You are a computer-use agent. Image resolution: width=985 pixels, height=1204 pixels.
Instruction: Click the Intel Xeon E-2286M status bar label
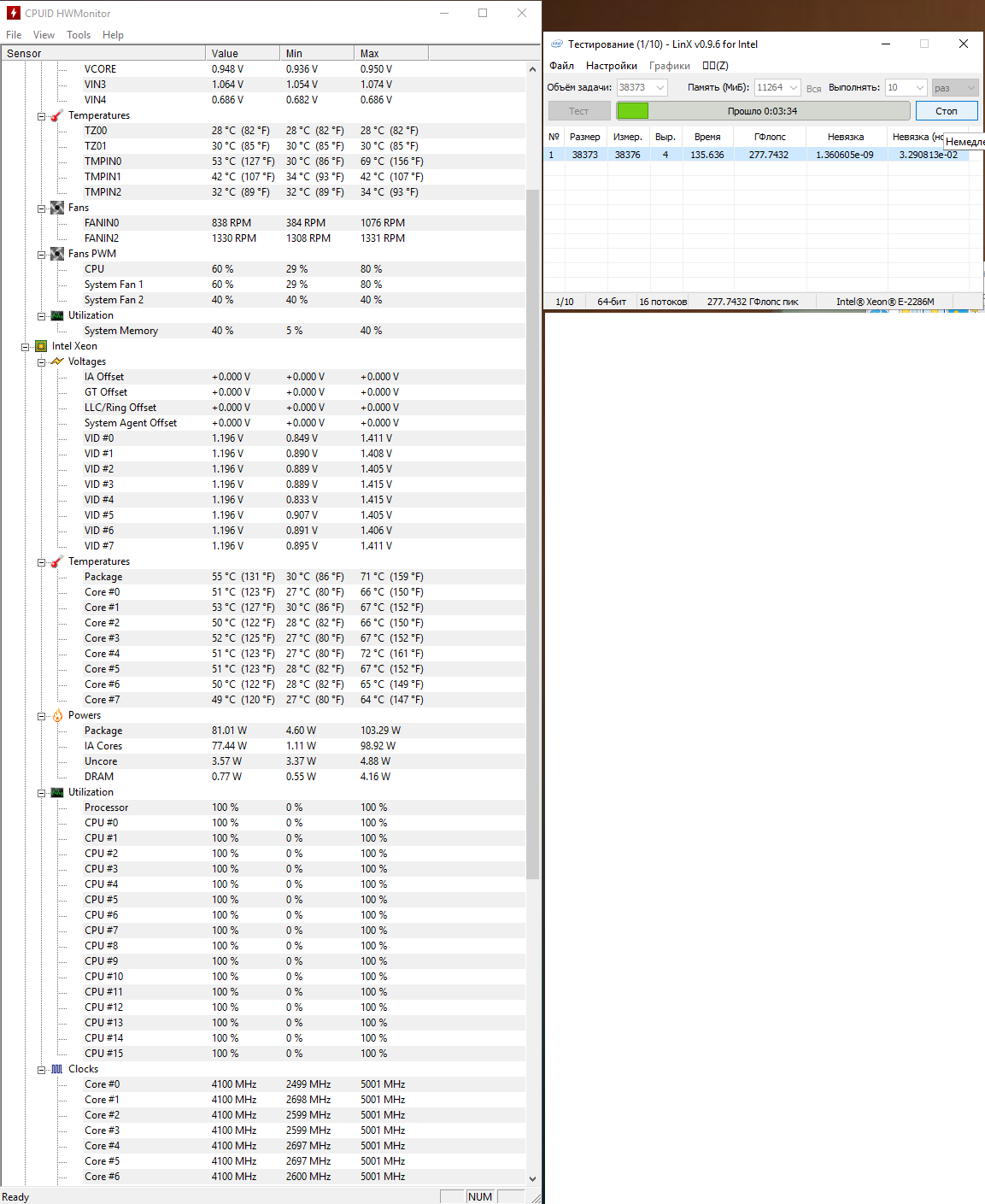click(885, 302)
